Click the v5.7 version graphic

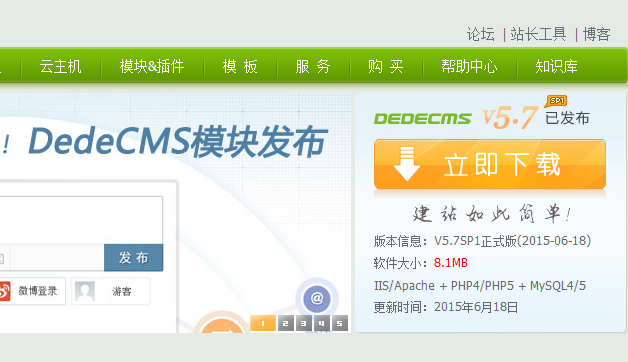pyautogui.click(x=509, y=117)
